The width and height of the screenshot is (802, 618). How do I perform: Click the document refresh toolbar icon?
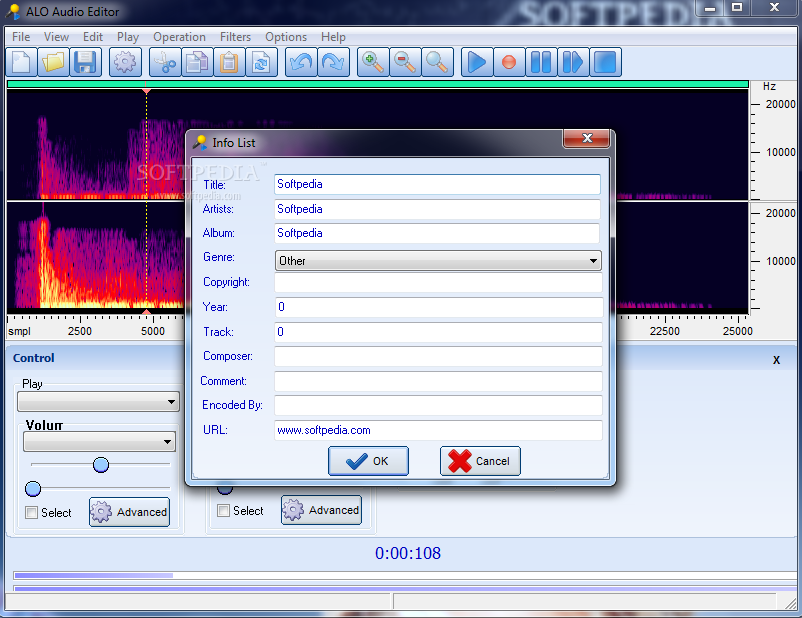pos(261,62)
